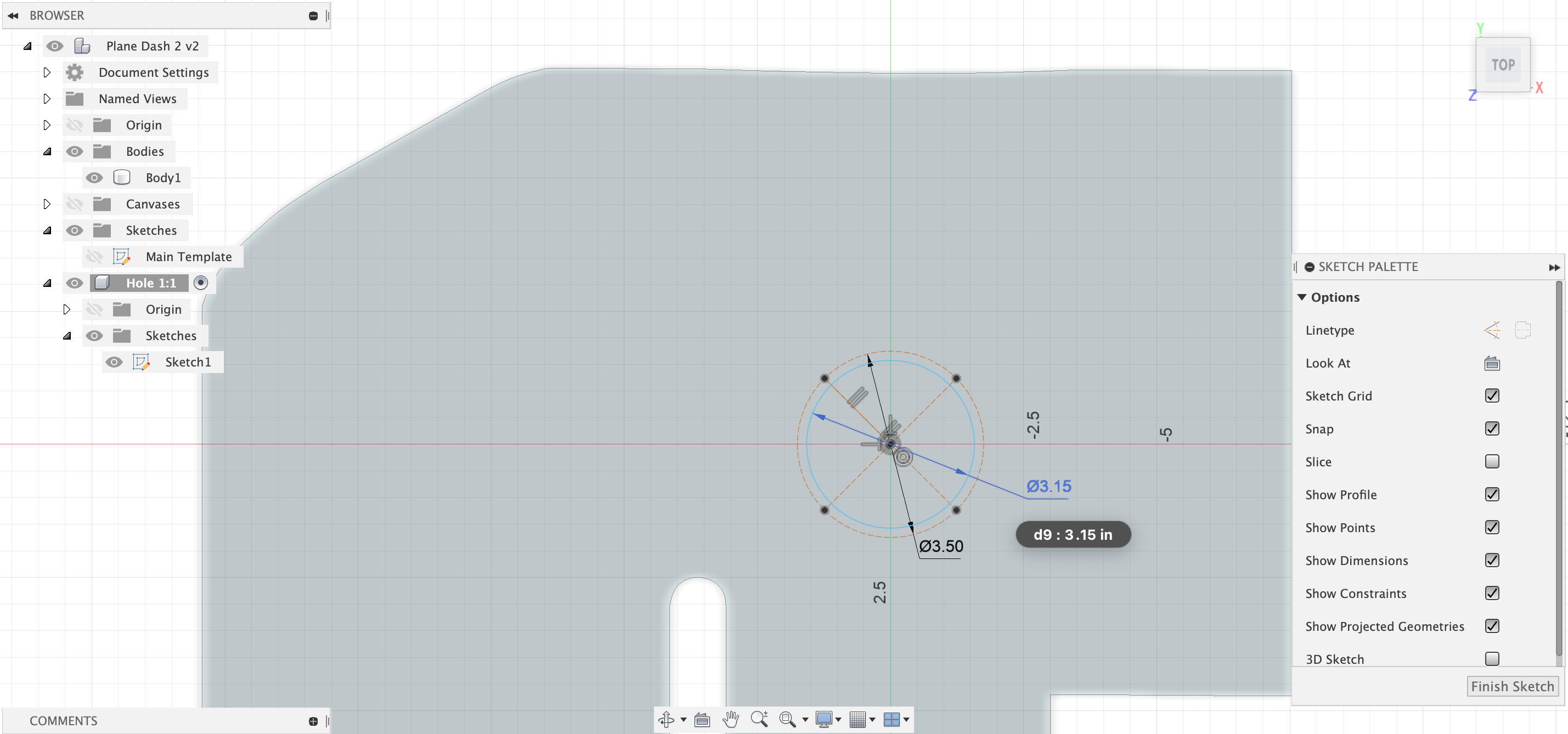
Task: Collapse the Bodies folder node
Action: tap(47, 151)
